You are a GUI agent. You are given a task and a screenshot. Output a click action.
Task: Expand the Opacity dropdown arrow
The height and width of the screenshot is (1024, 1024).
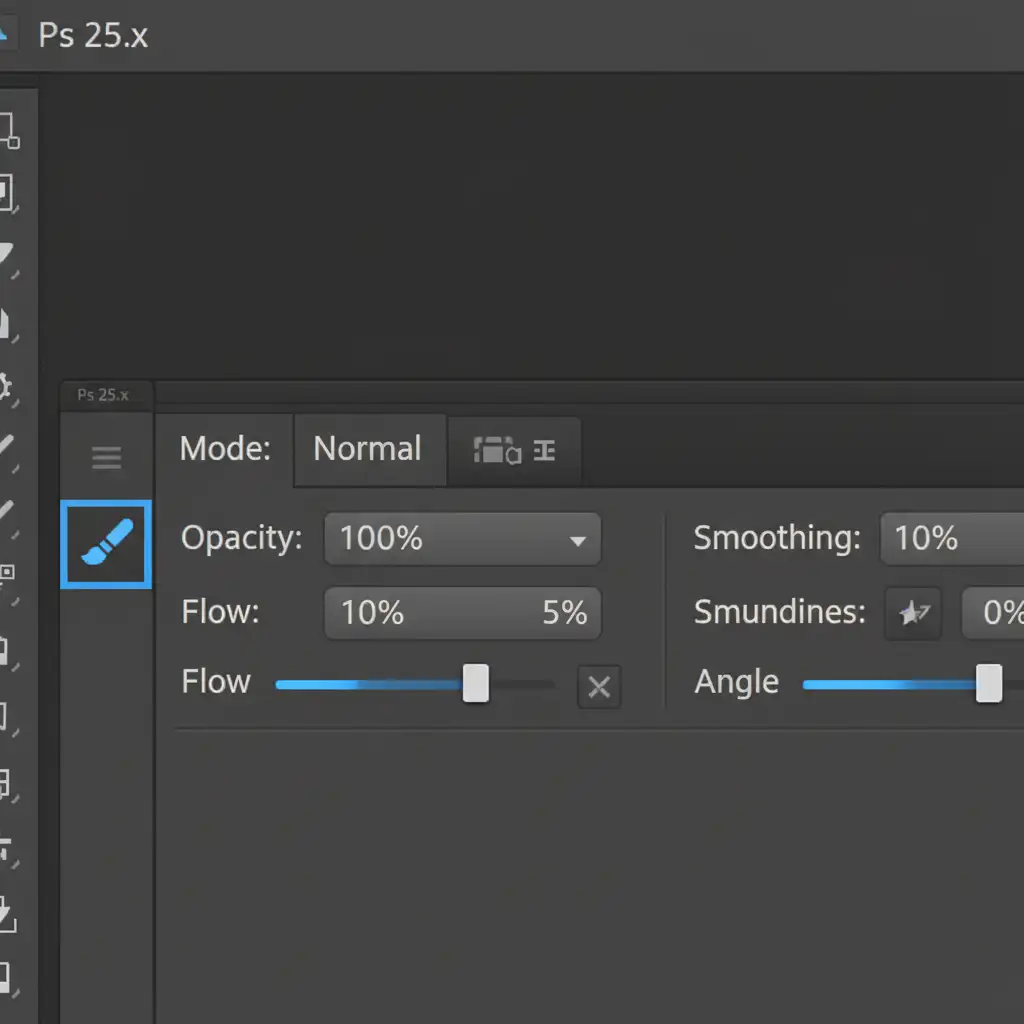577,540
